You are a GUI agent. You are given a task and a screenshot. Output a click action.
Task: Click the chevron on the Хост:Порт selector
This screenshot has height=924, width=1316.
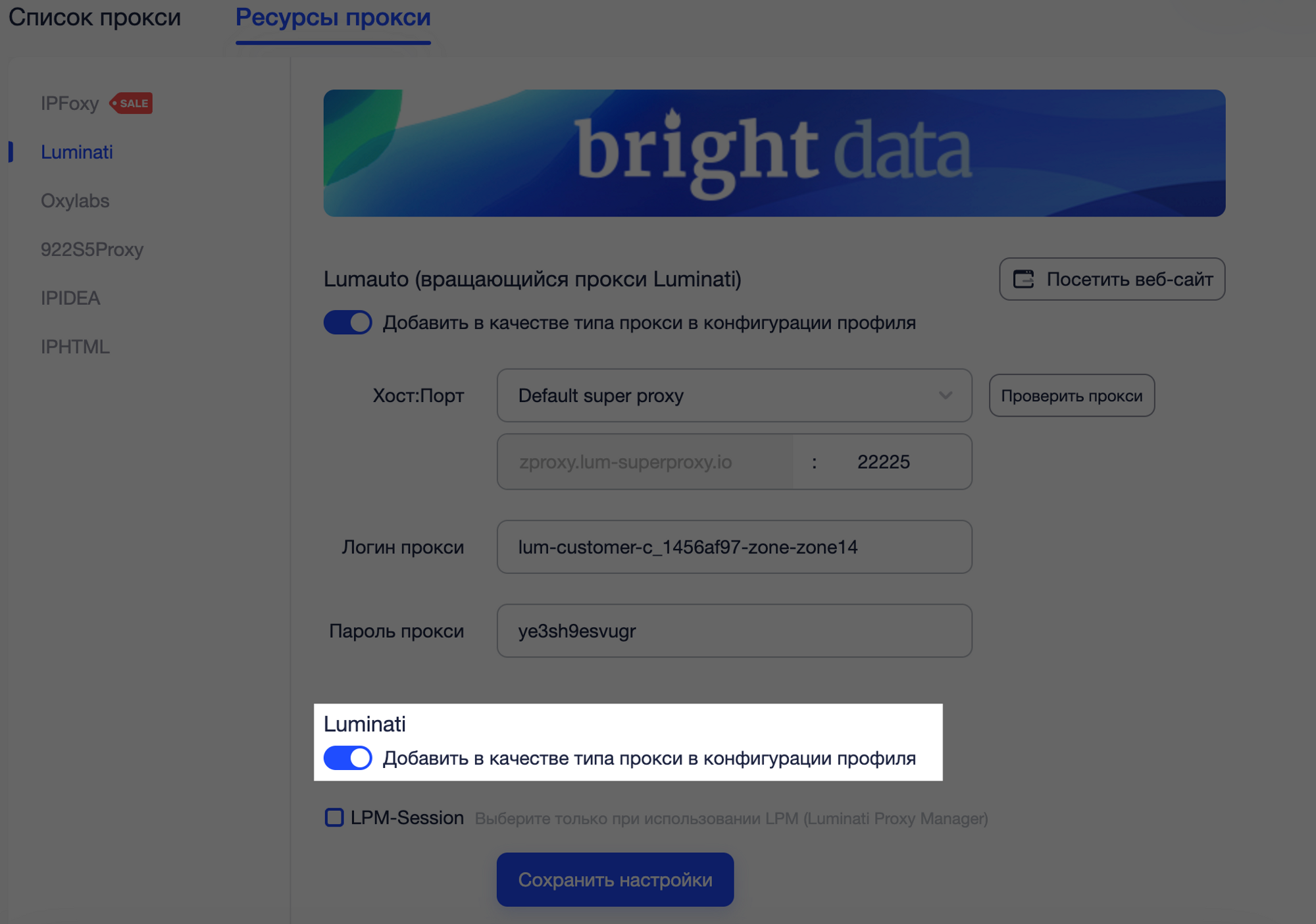pos(946,396)
